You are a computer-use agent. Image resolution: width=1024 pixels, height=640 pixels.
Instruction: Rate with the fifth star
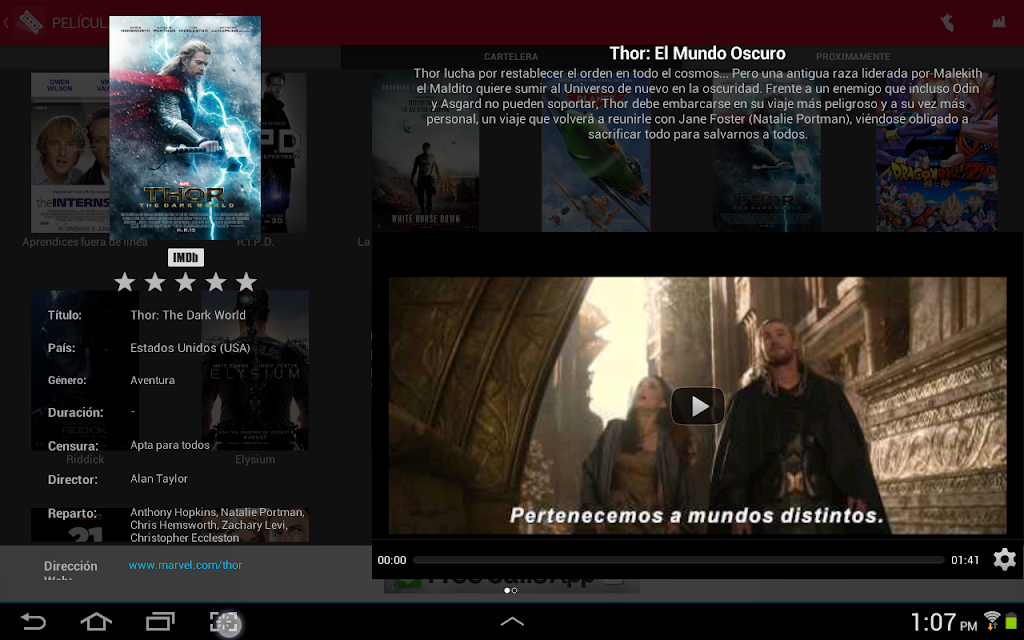click(246, 282)
